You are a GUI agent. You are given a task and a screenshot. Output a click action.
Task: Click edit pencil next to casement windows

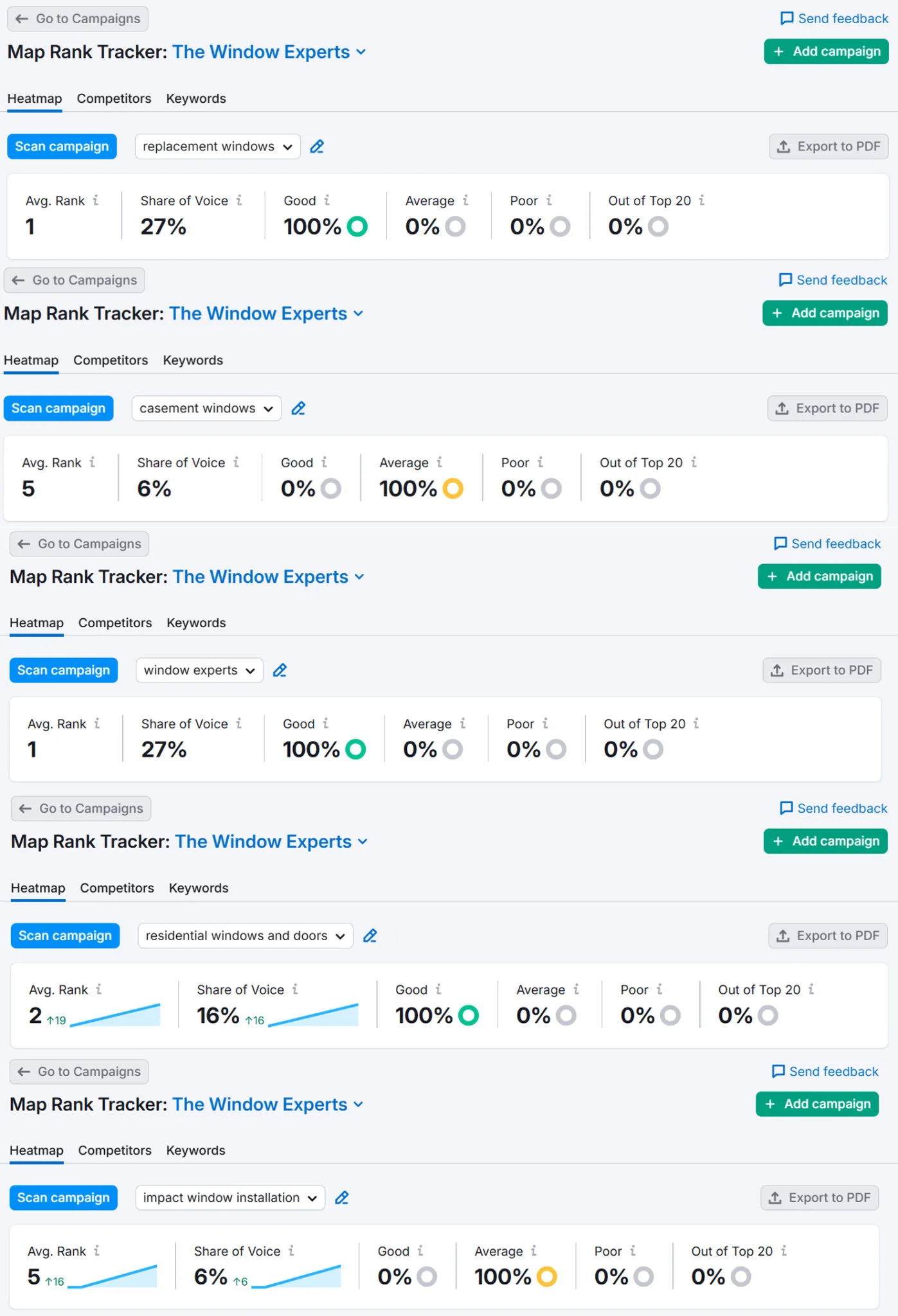pyautogui.click(x=298, y=409)
